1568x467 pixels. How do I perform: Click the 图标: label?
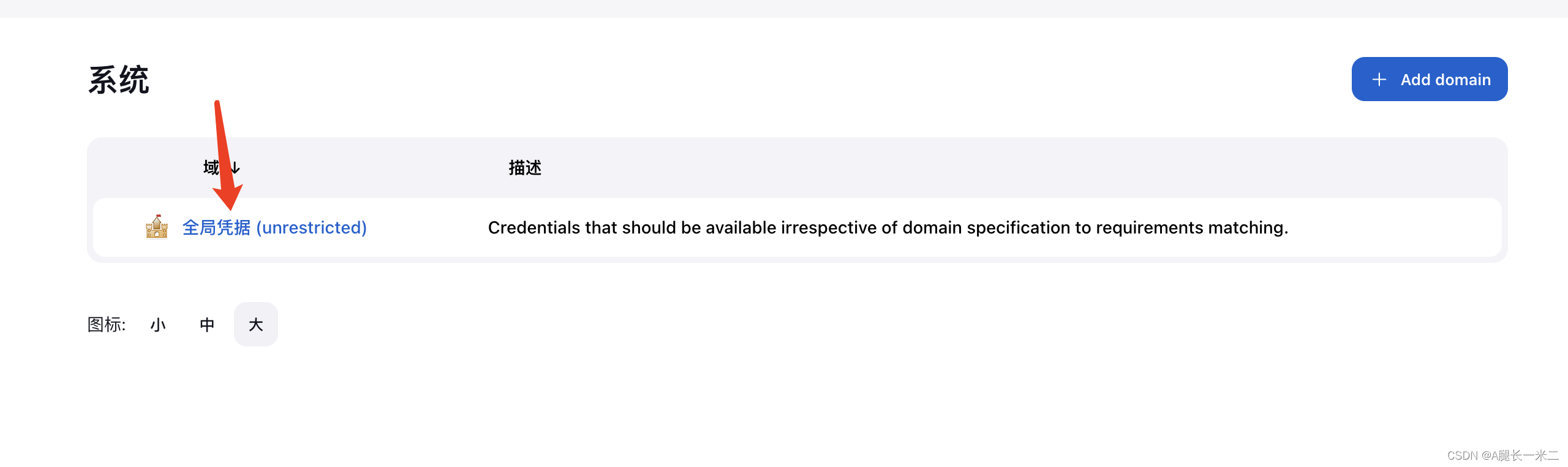point(107,324)
